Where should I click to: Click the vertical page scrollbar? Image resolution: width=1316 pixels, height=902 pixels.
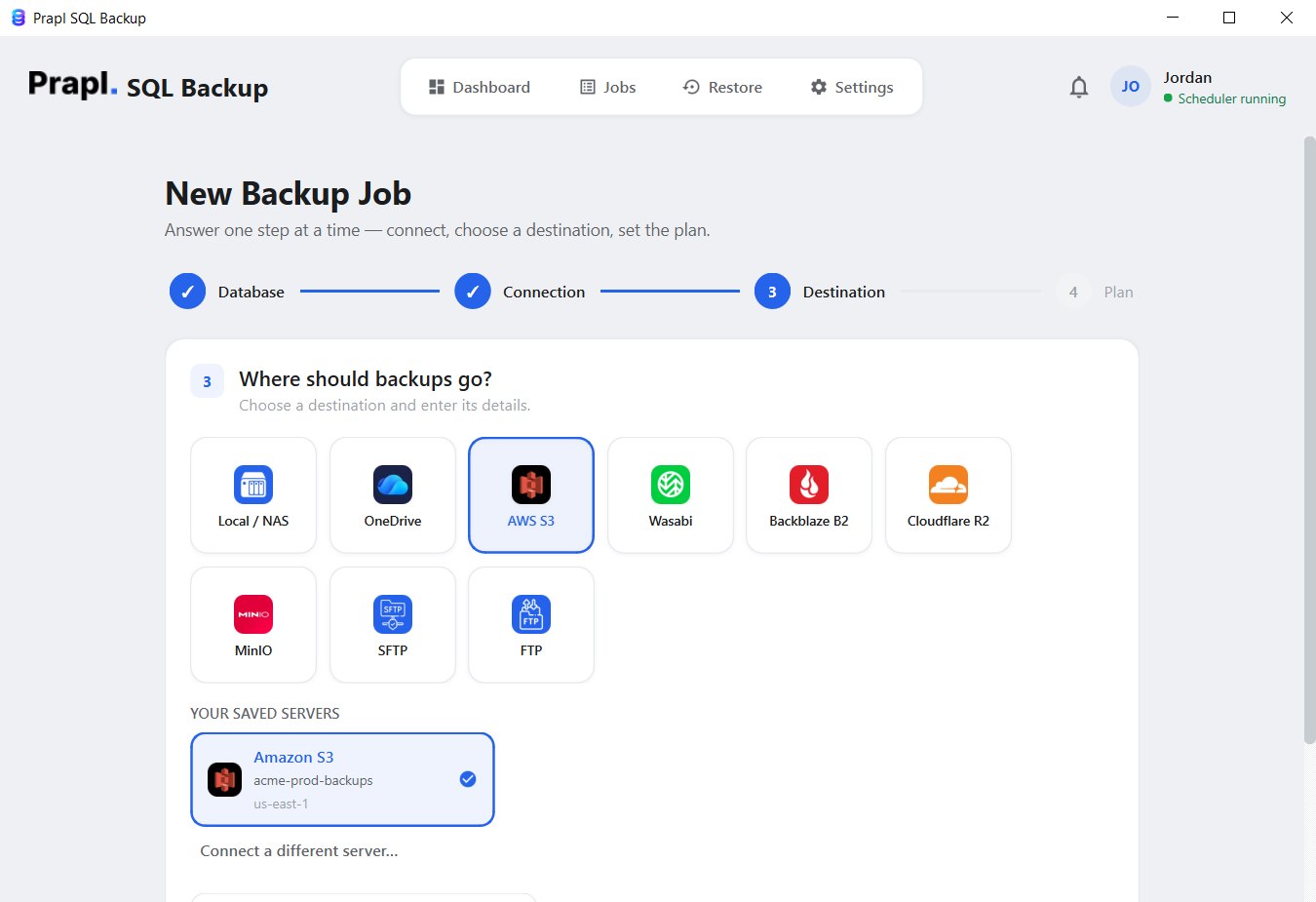tap(1309, 439)
